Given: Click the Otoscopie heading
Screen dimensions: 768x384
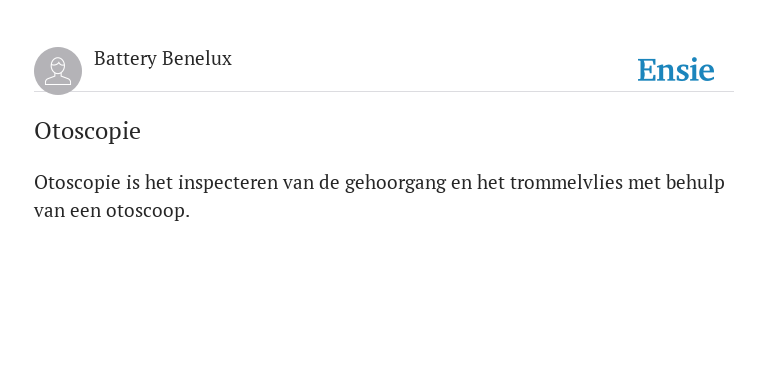Looking at the screenshot, I should 88,131.
